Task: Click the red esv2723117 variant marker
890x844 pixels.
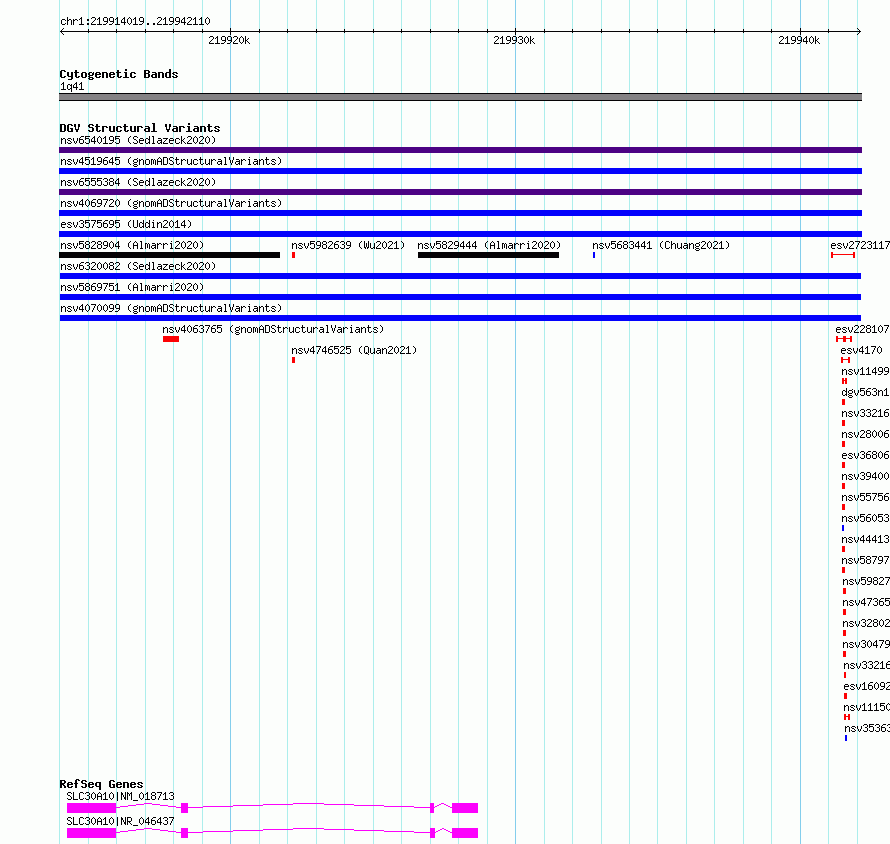Action: point(843,255)
